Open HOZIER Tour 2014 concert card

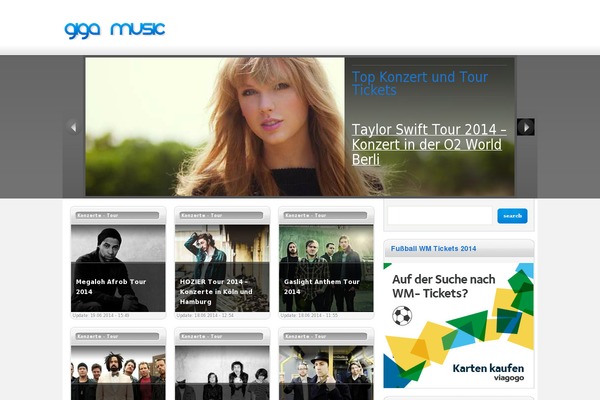[x=222, y=268]
